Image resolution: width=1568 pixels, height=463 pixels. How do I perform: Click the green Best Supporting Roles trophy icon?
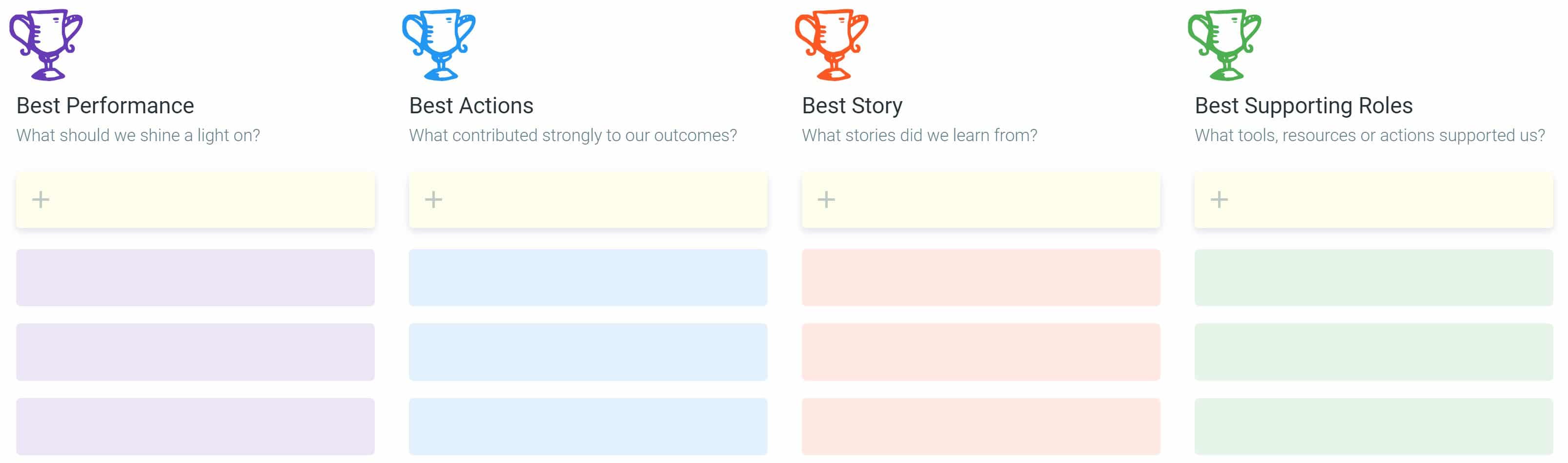click(1225, 44)
